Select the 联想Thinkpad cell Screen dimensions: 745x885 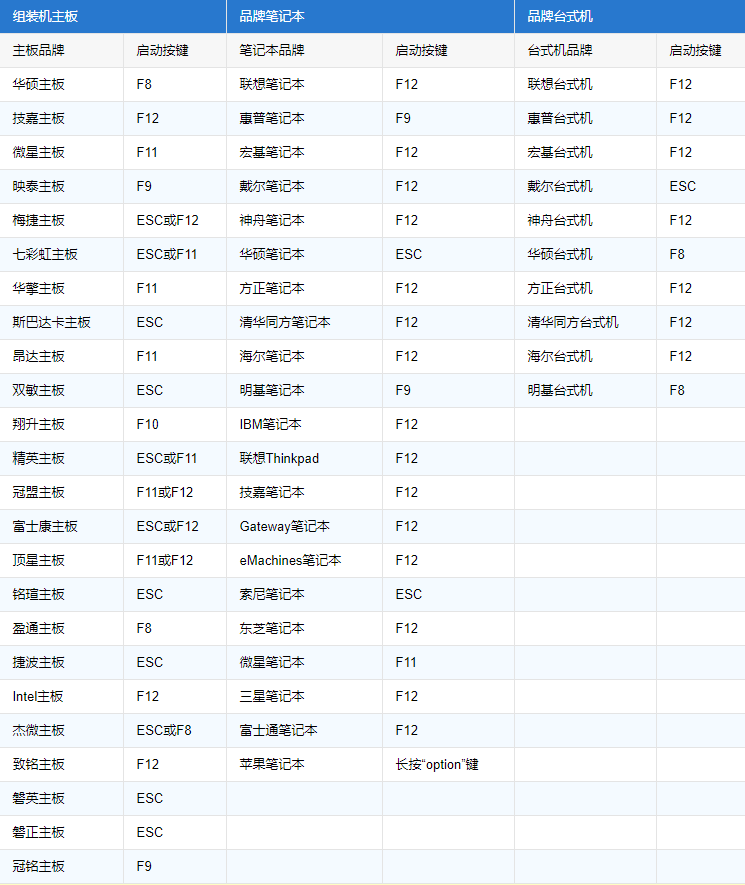(279, 458)
